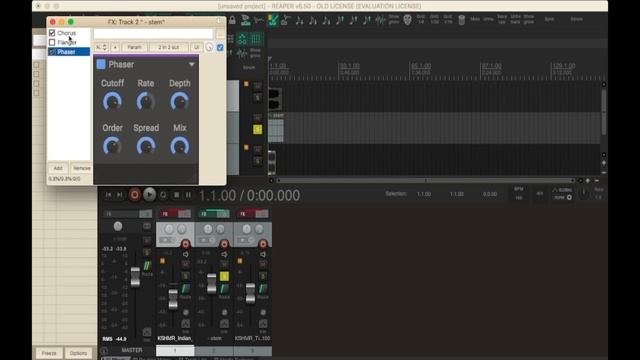This screenshot has width=640, height=360.
Task: Select mixer track number 2 label
Action: [214, 351]
